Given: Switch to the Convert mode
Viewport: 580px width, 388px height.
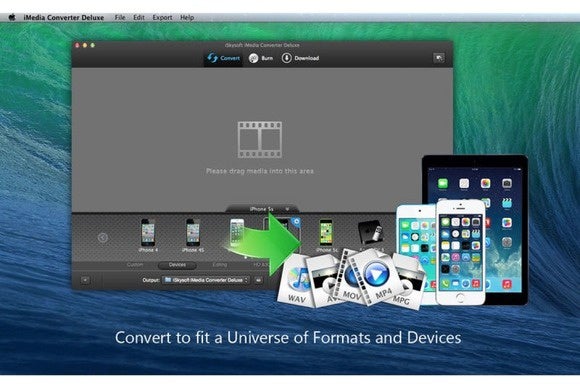Looking at the screenshot, I should pos(223,58).
